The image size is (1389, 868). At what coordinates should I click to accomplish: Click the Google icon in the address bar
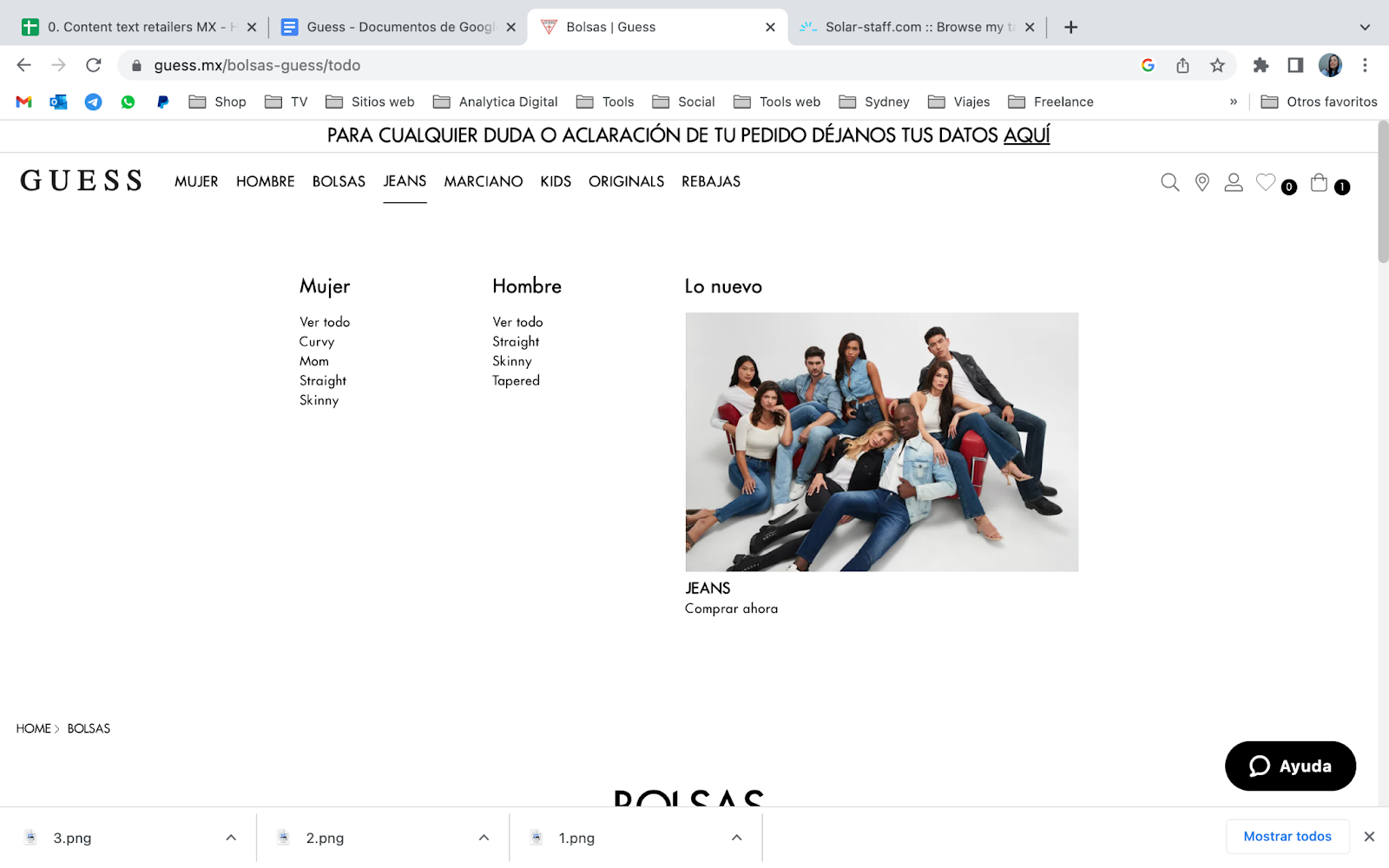click(1148, 65)
